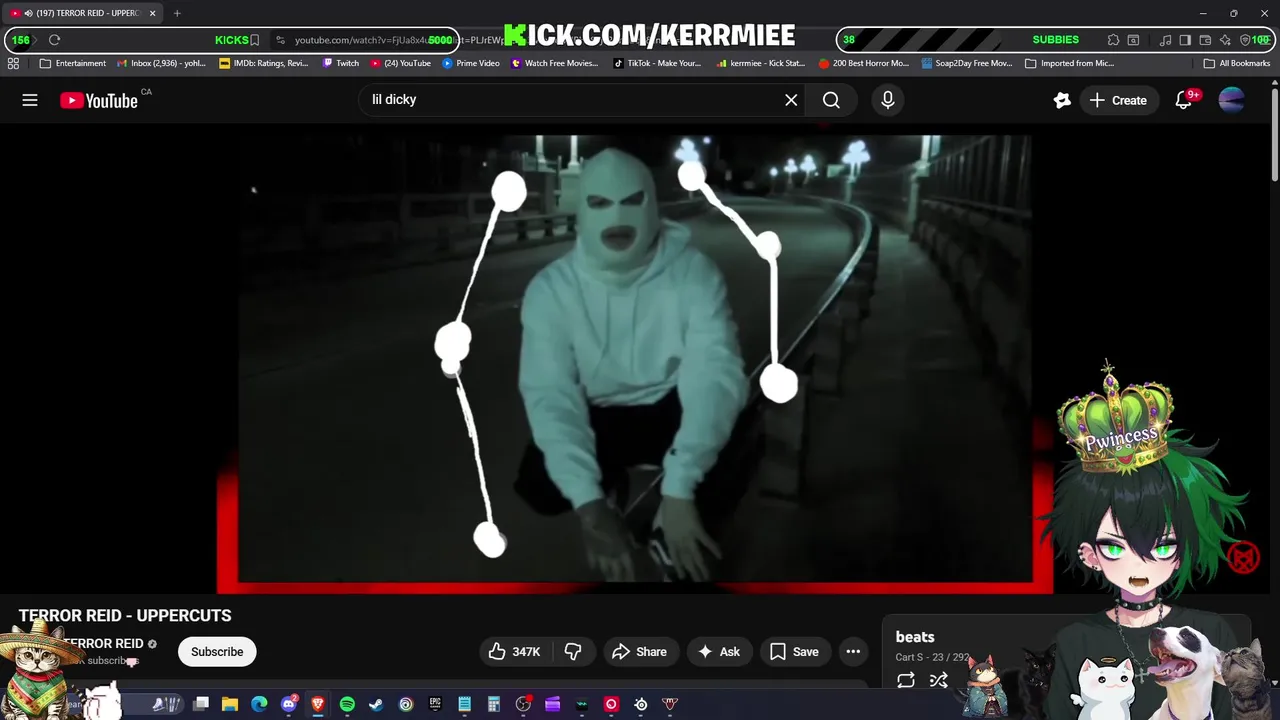Open the TERROR REID channel name link
Viewport: 1280px width, 720px height.
point(104,644)
